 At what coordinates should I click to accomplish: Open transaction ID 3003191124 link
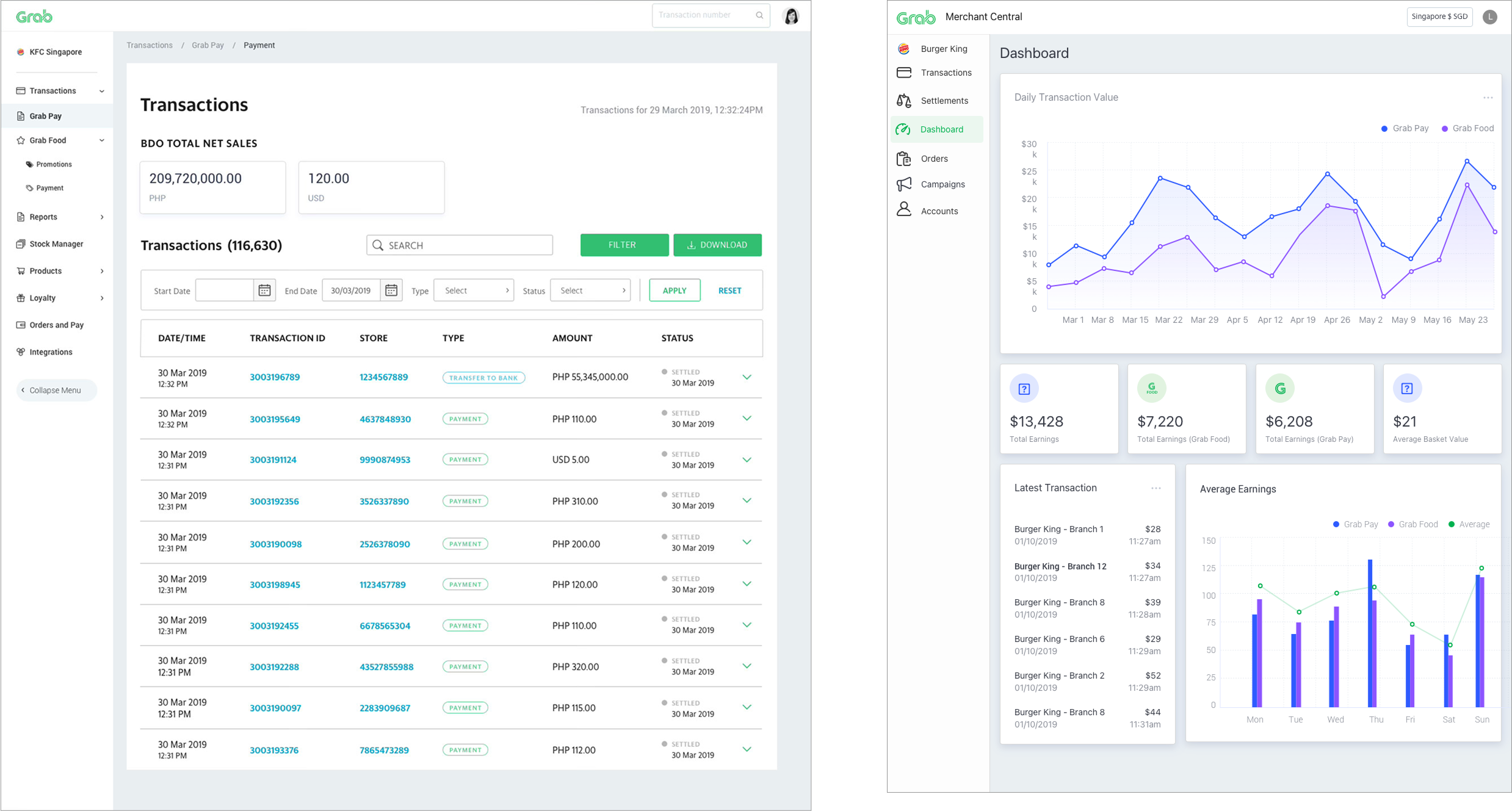pyautogui.click(x=273, y=460)
